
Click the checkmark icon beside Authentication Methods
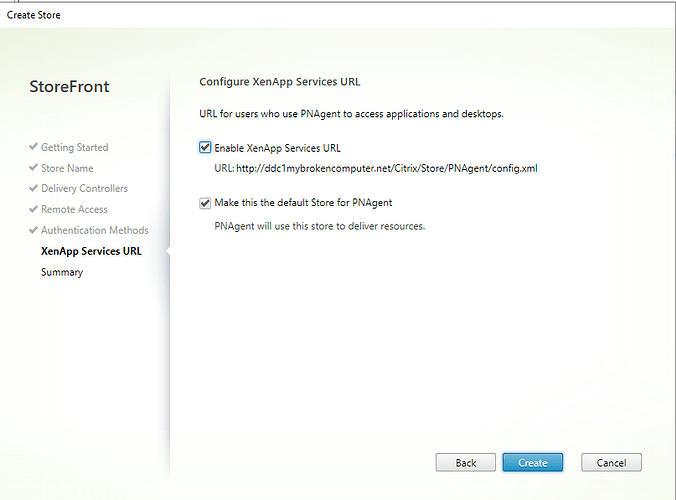coord(33,231)
